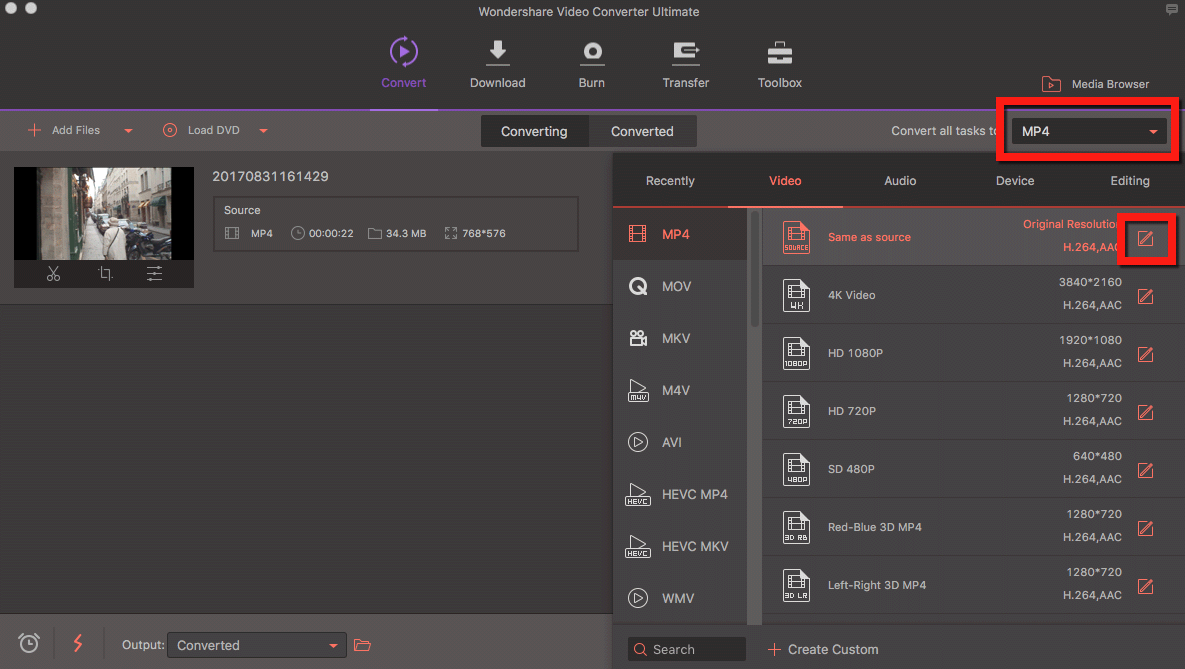1185x669 pixels.
Task: Edit Left-Right 3D MP4 preset settings
Action: (x=1146, y=587)
